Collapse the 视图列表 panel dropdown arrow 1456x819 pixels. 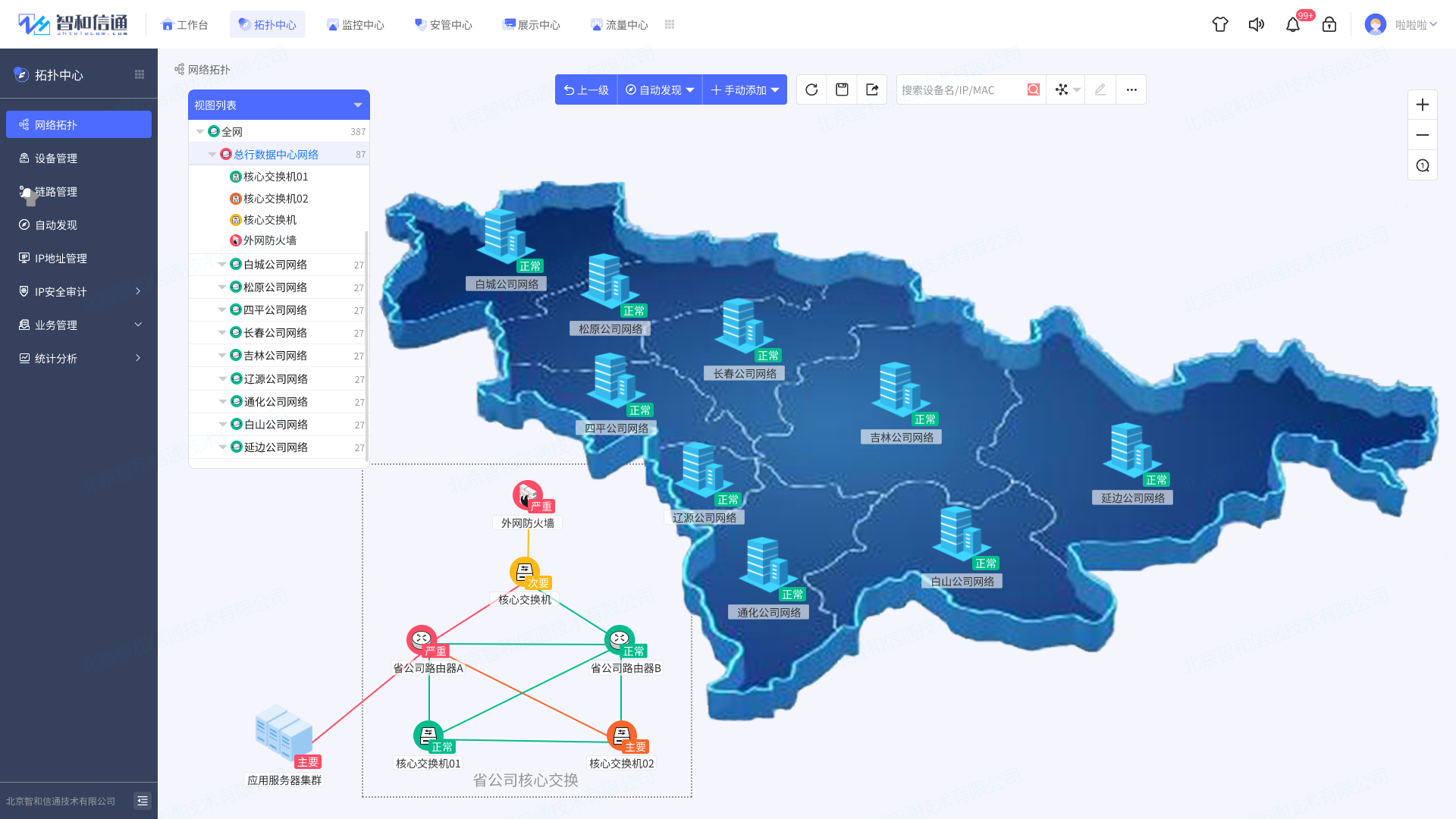tap(358, 105)
